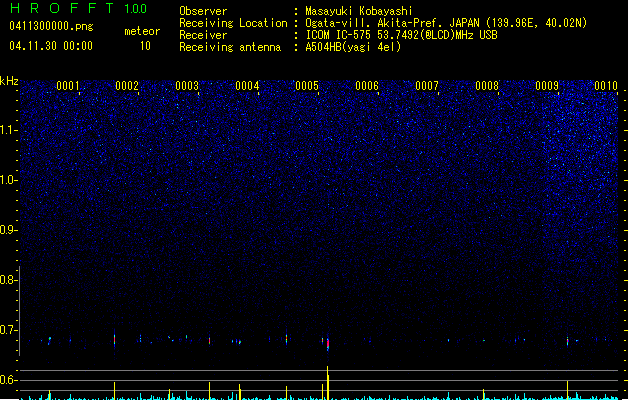Image resolution: width=629 pixels, height=400 pixels.
Task: Click the Observer label
Action: point(203,11)
